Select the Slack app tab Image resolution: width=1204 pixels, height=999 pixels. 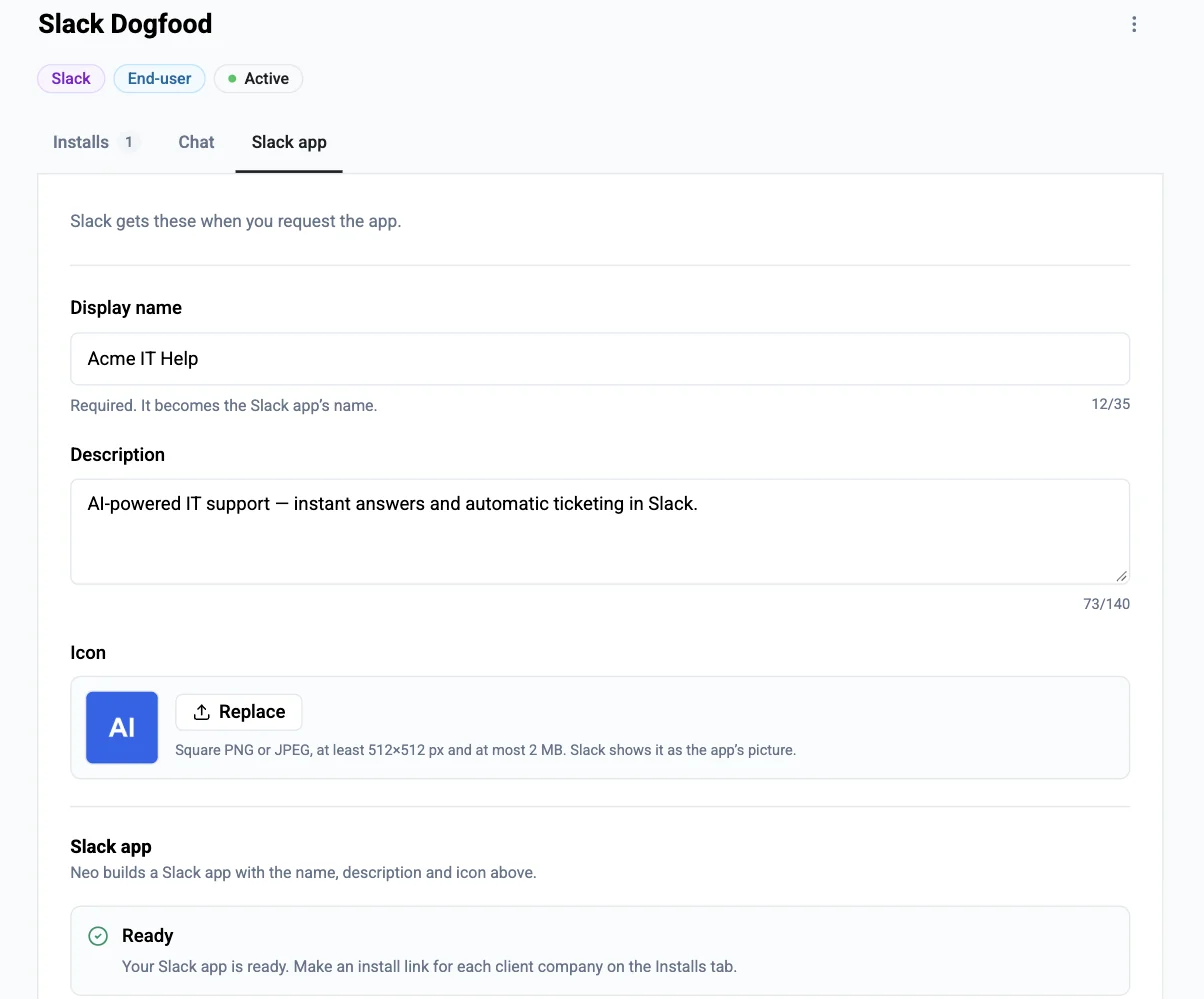(289, 142)
